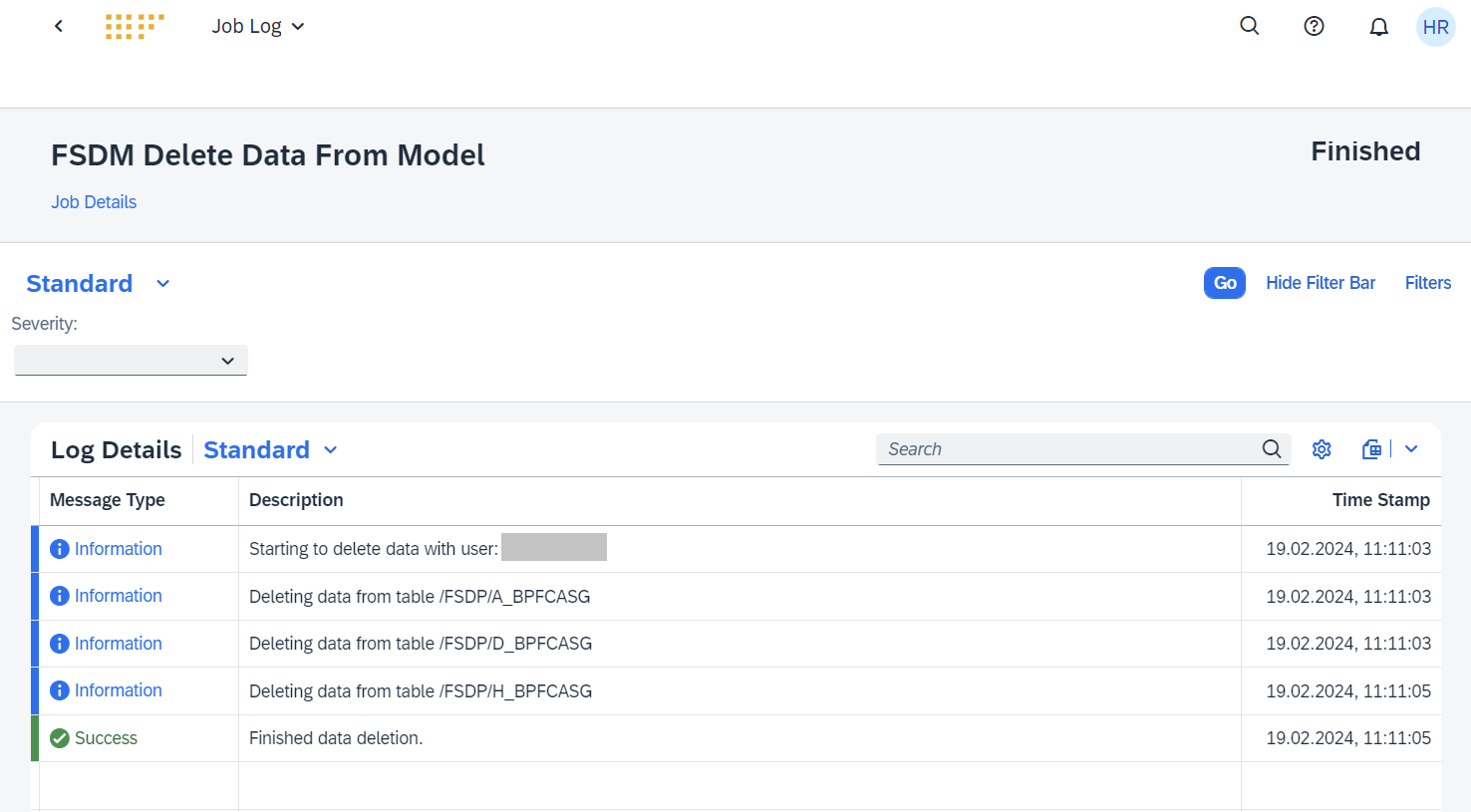The width and height of the screenshot is (1471, 812).
Task: Expand the Log Details Standard view dropdown
Action: point(330,450)
